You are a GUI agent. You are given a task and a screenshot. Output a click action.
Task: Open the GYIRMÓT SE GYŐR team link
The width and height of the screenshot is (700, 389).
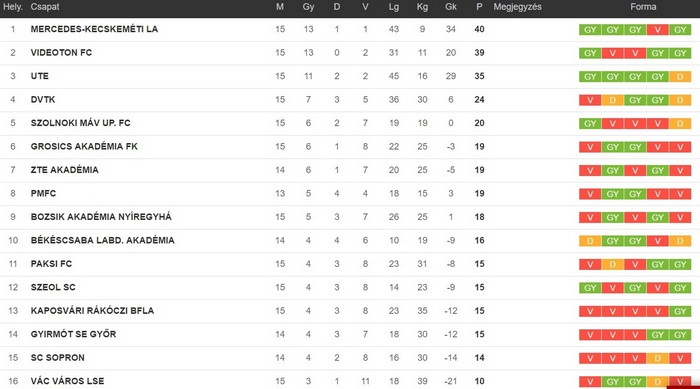[x=73, y=334]
